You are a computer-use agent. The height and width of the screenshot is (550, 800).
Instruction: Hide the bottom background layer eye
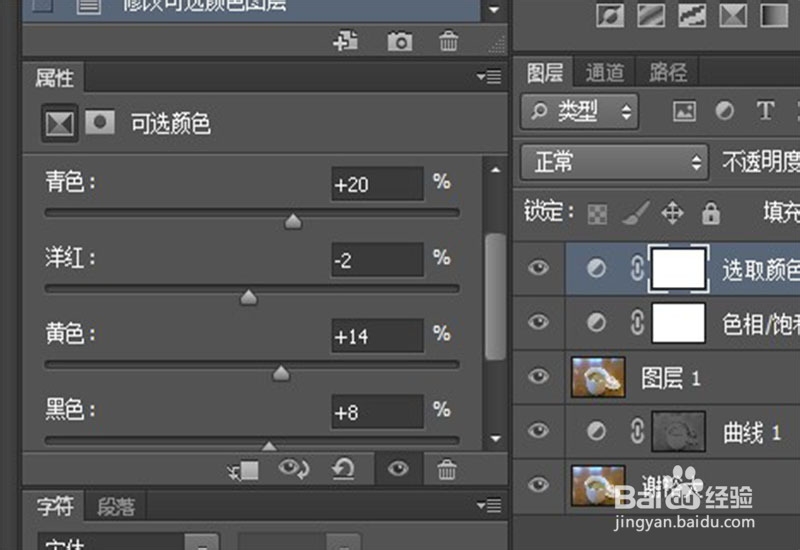(538, 485)
